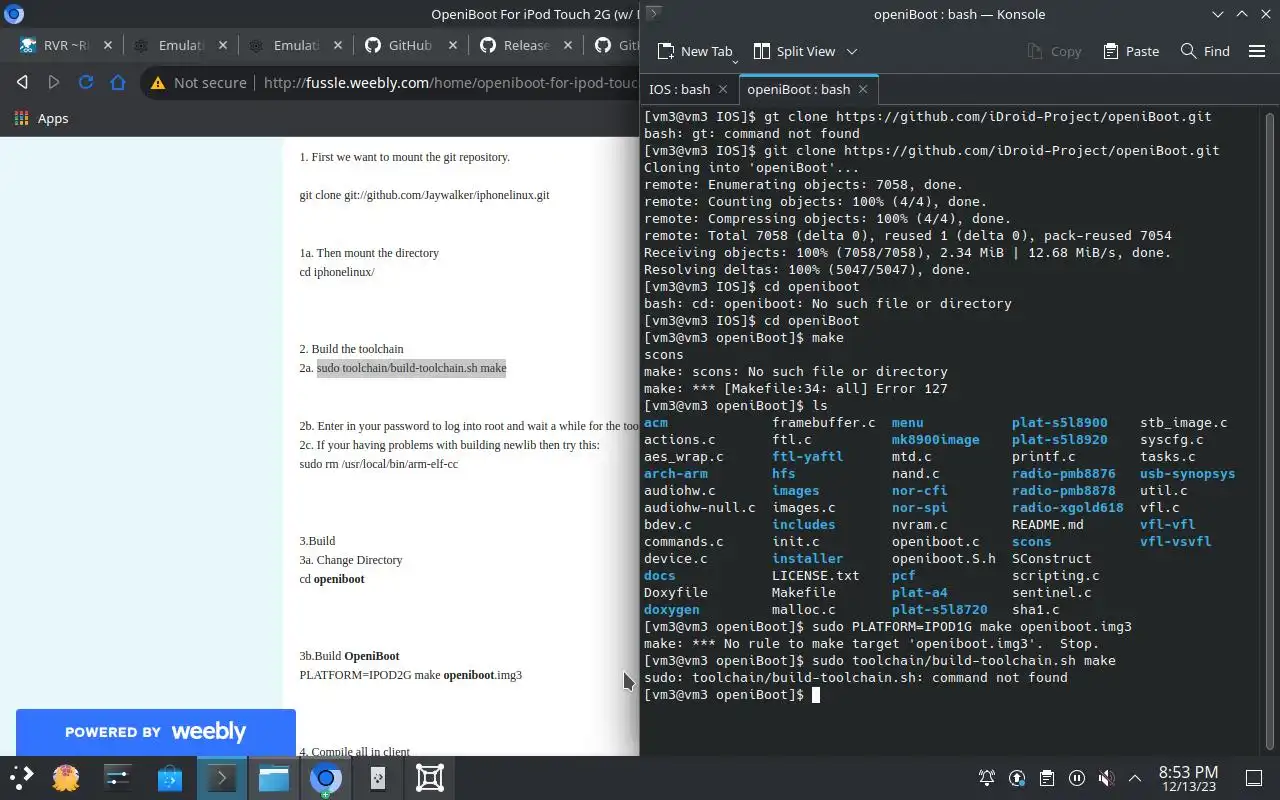Go back in browser
The height and width of the screenshot is (800, 1280).
click(22, 83)
